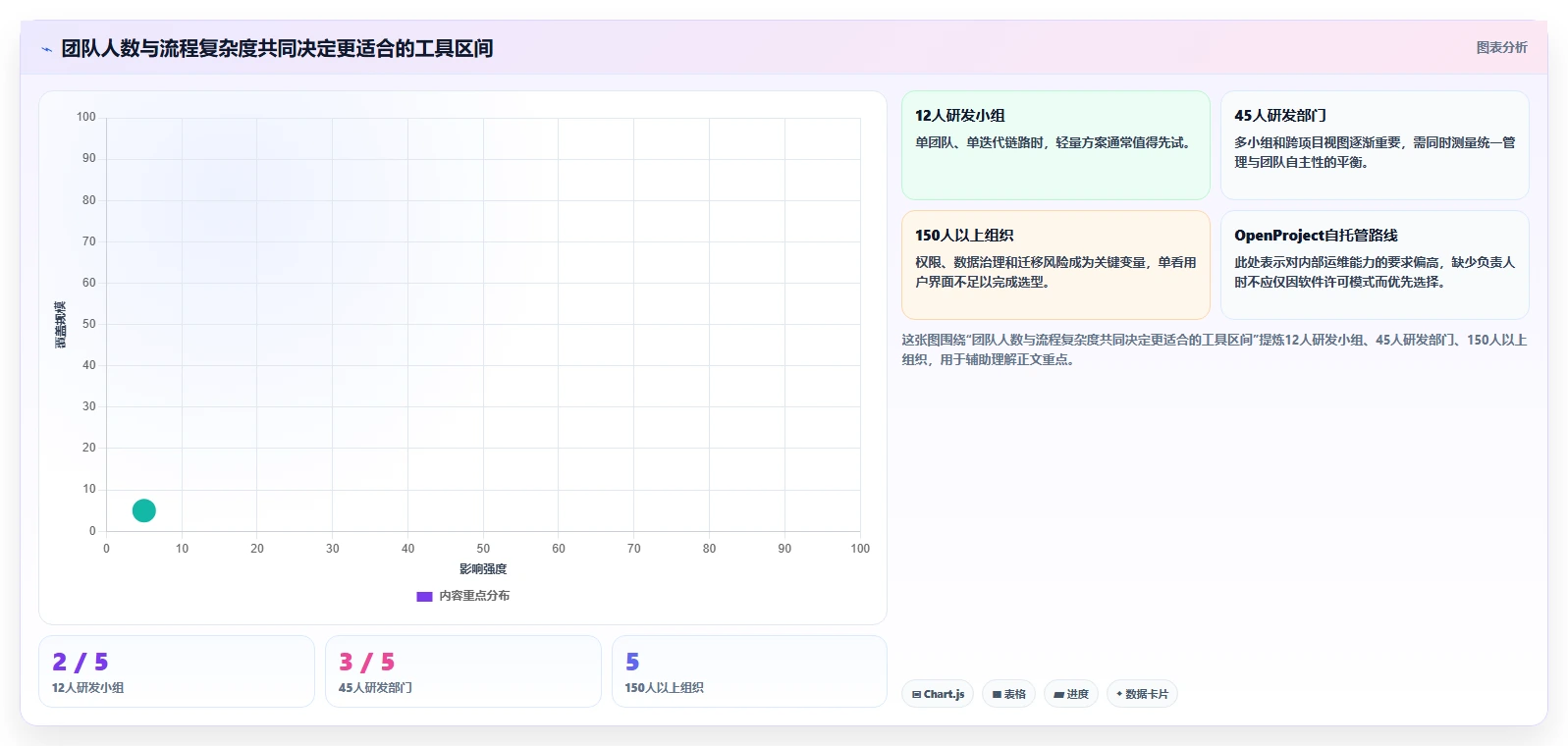Click the 45人研发部门 label under 3 / 5
1568x746 pixels.
tap(375, 688)
